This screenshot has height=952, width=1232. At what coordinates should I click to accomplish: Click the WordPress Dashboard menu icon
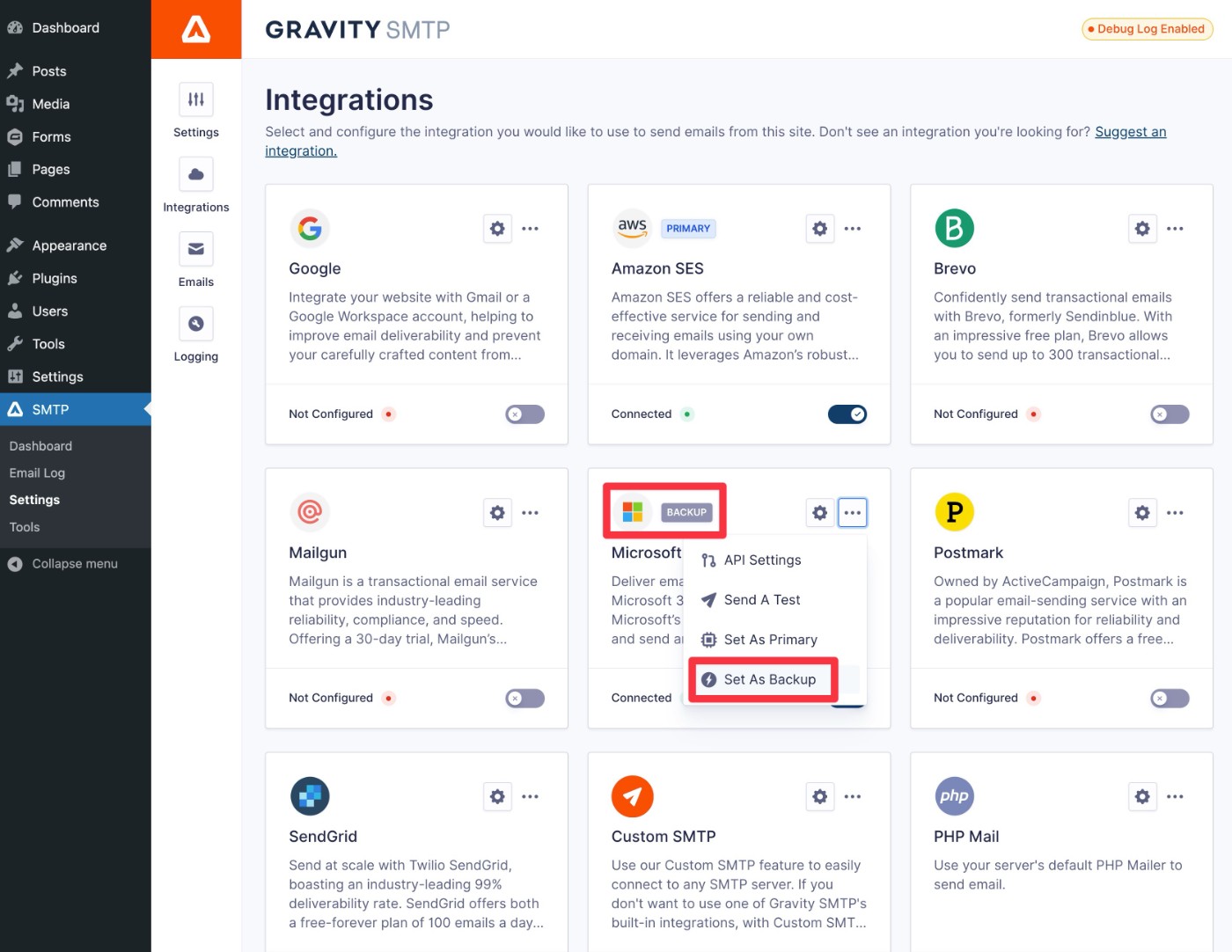pyautogui.click(x=15, y=28)
